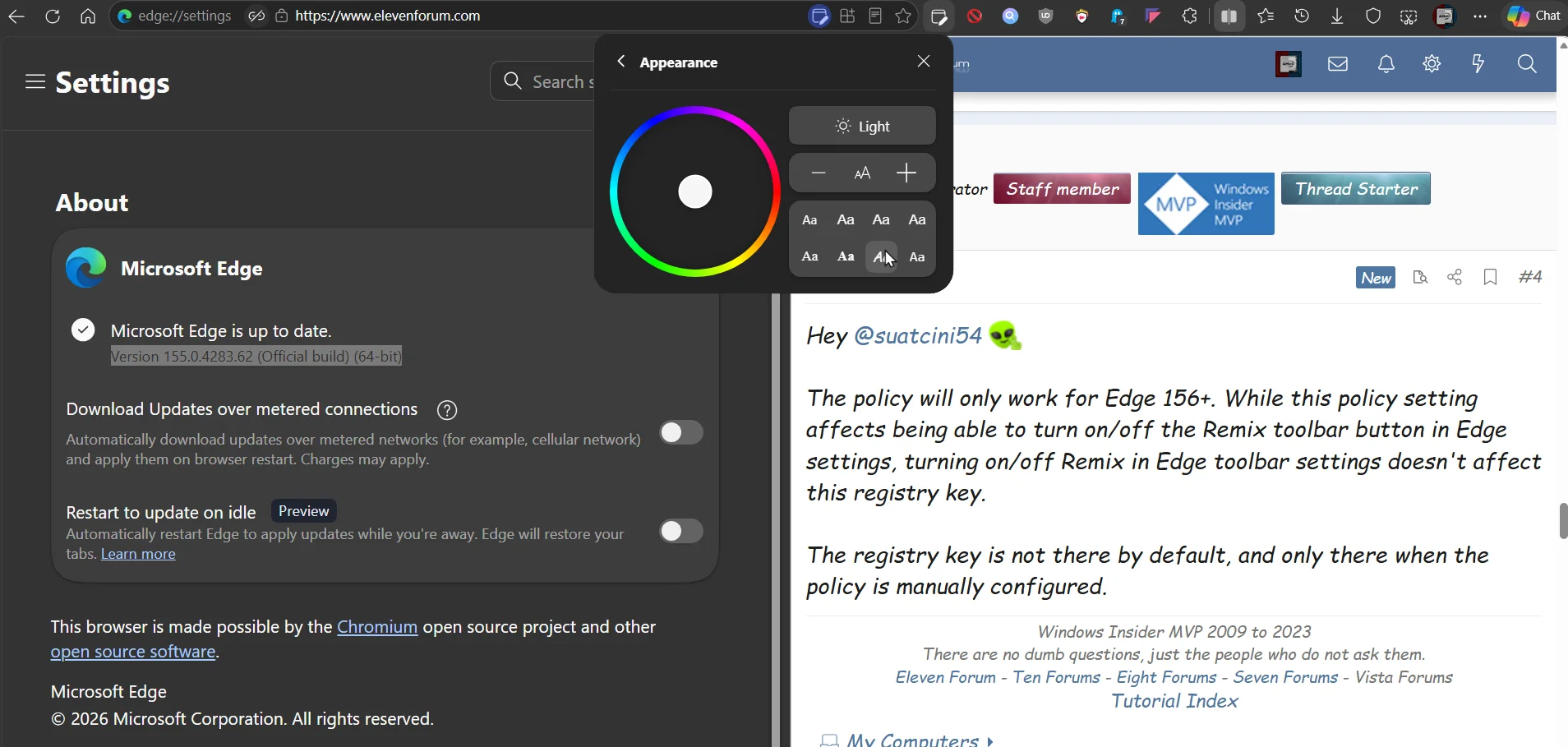The image size is (1568, 747).
Task: Go back using the browser back arrow
Action: point(16,16)
